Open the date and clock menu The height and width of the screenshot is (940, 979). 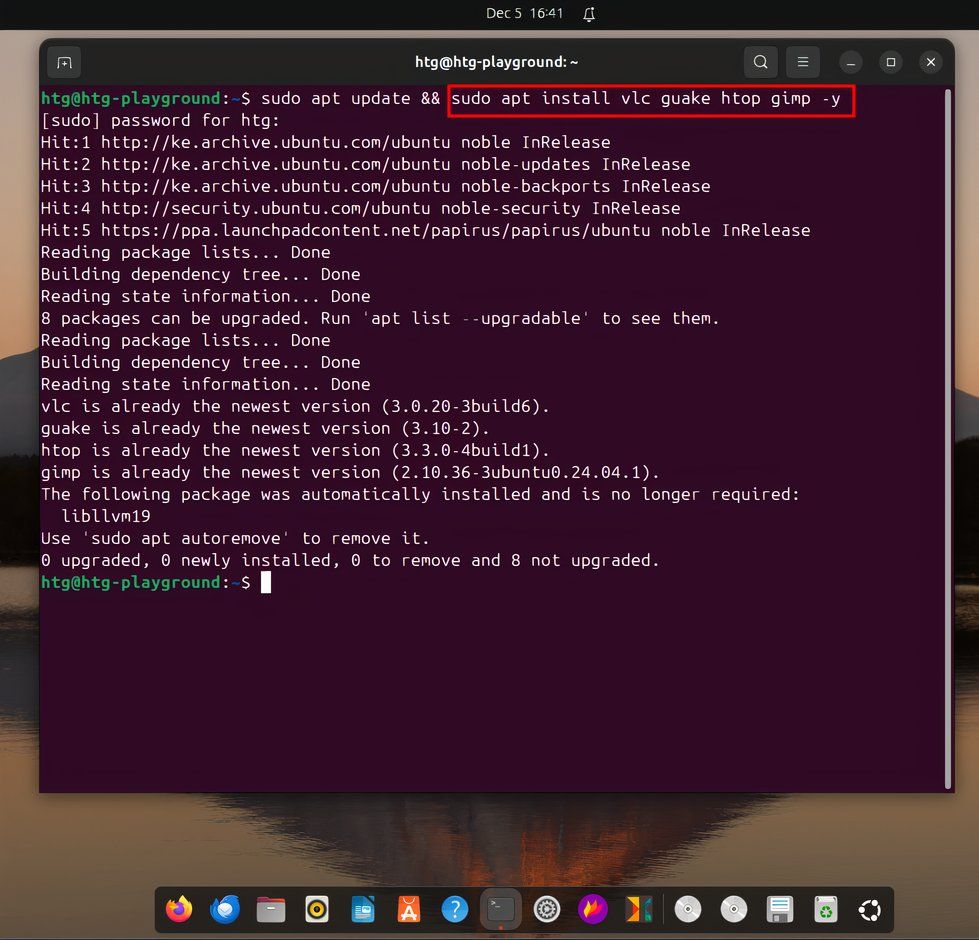point(526,14)
